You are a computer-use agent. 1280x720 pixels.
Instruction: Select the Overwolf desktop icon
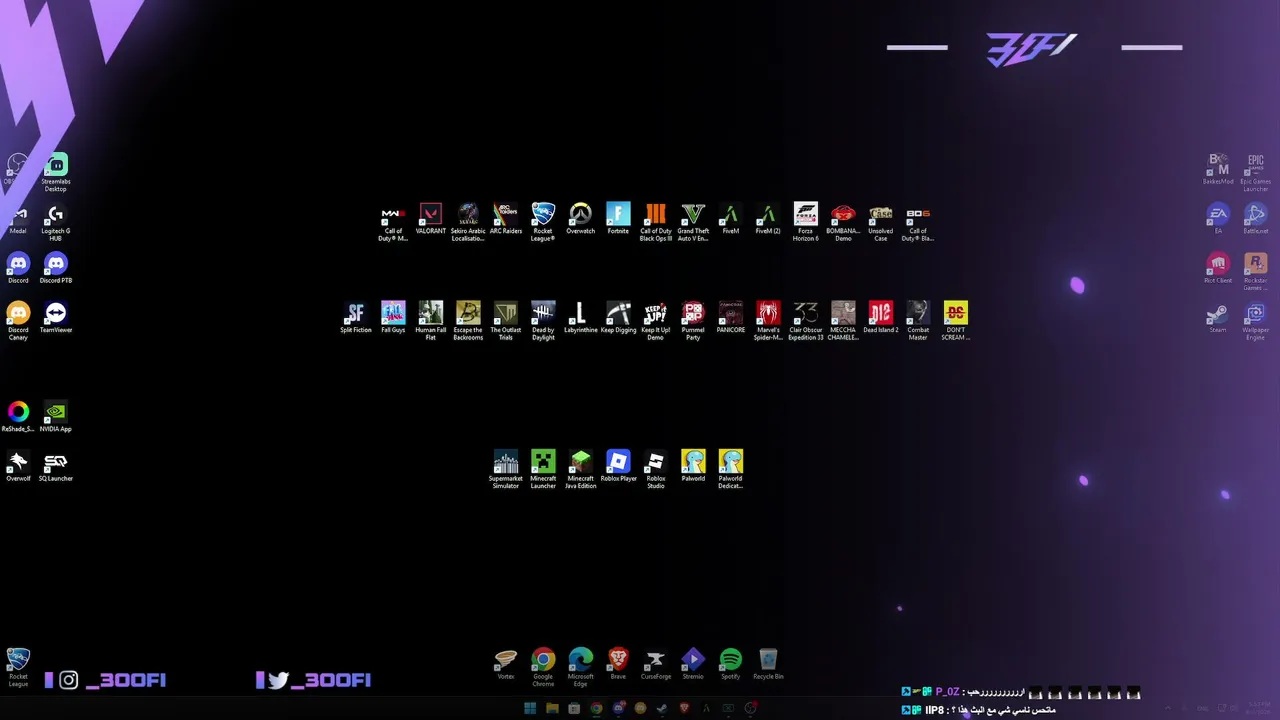(x=18, y=466)
